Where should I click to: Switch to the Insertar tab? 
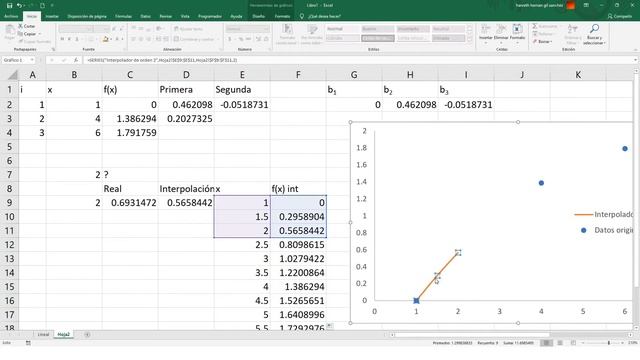point(52,16)
